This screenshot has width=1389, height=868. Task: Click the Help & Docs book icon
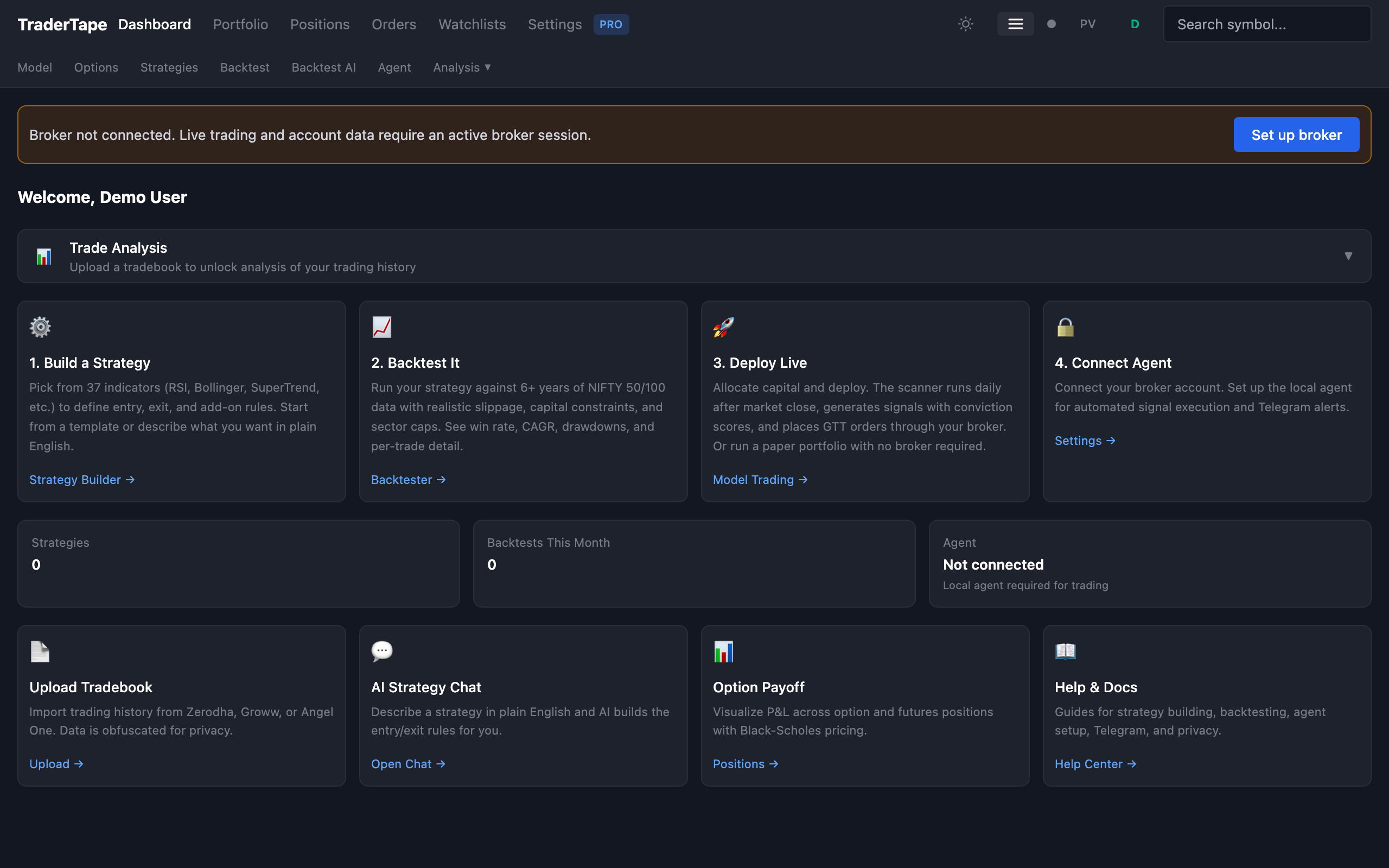(1065, 651)
